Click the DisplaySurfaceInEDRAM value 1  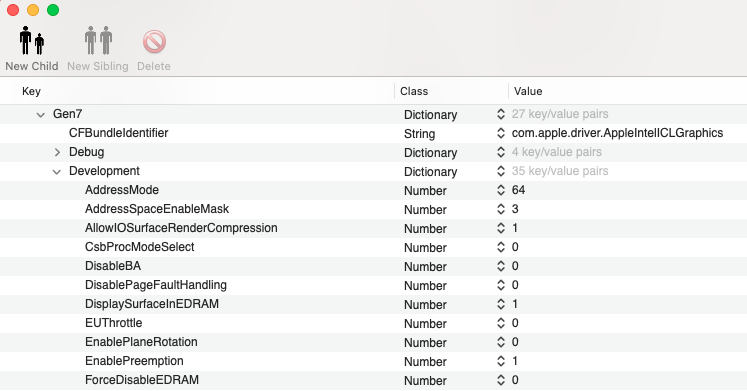click(x=515, y=304)
